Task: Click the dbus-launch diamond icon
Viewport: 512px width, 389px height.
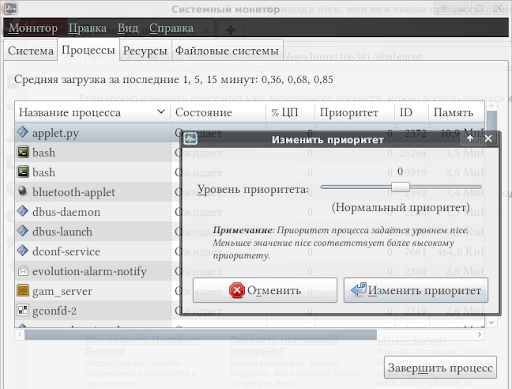Action: click(23, 231)
